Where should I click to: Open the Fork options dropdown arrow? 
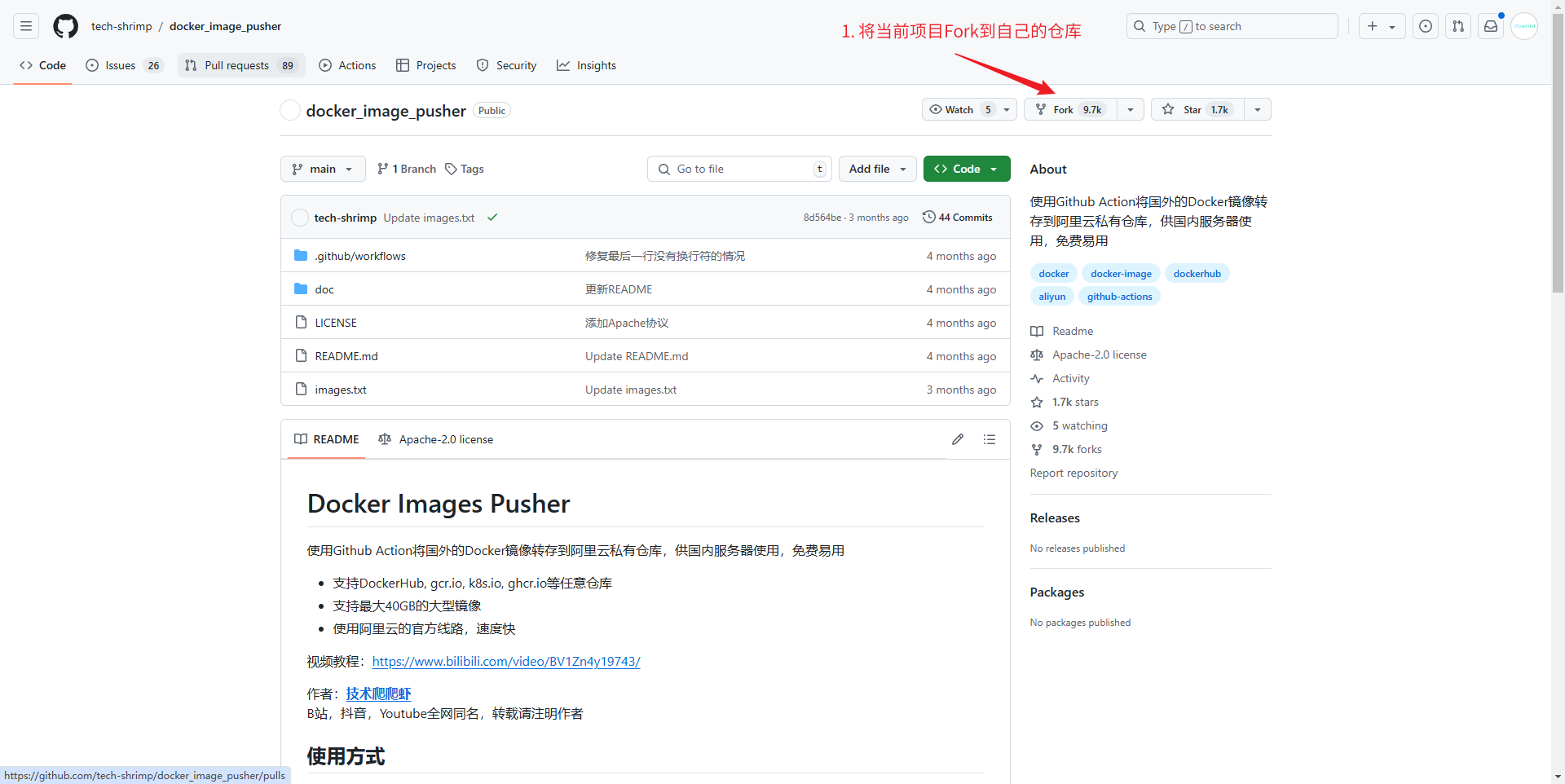pos(1131,109)
